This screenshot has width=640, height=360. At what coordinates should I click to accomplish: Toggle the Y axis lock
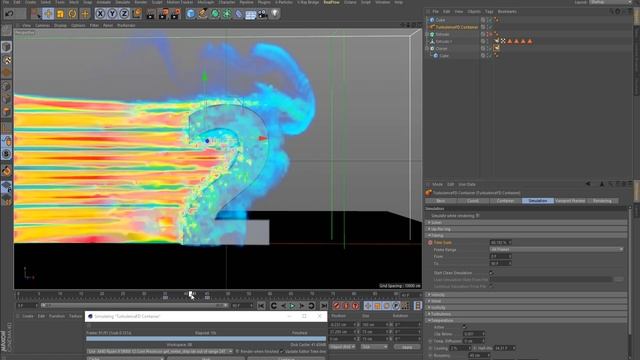(112, 14)
